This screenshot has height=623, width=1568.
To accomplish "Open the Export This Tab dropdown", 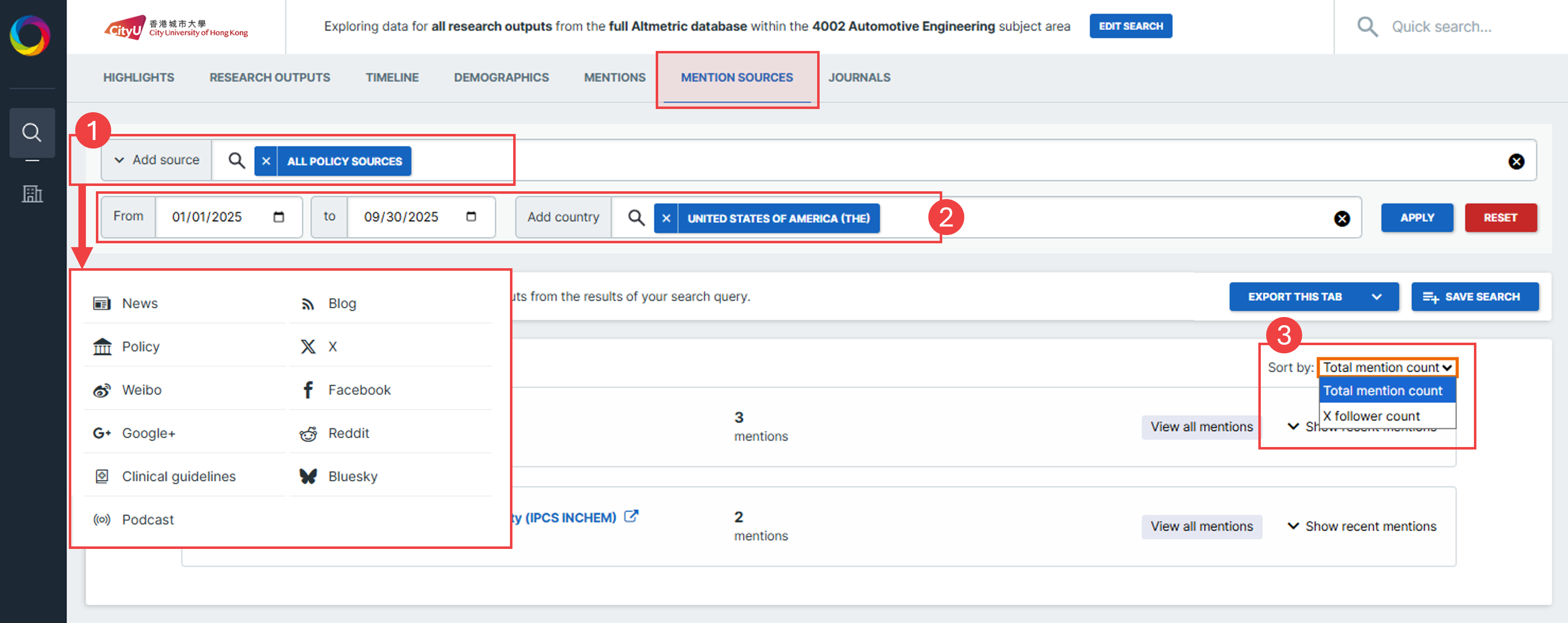I will coord(1314,297).
